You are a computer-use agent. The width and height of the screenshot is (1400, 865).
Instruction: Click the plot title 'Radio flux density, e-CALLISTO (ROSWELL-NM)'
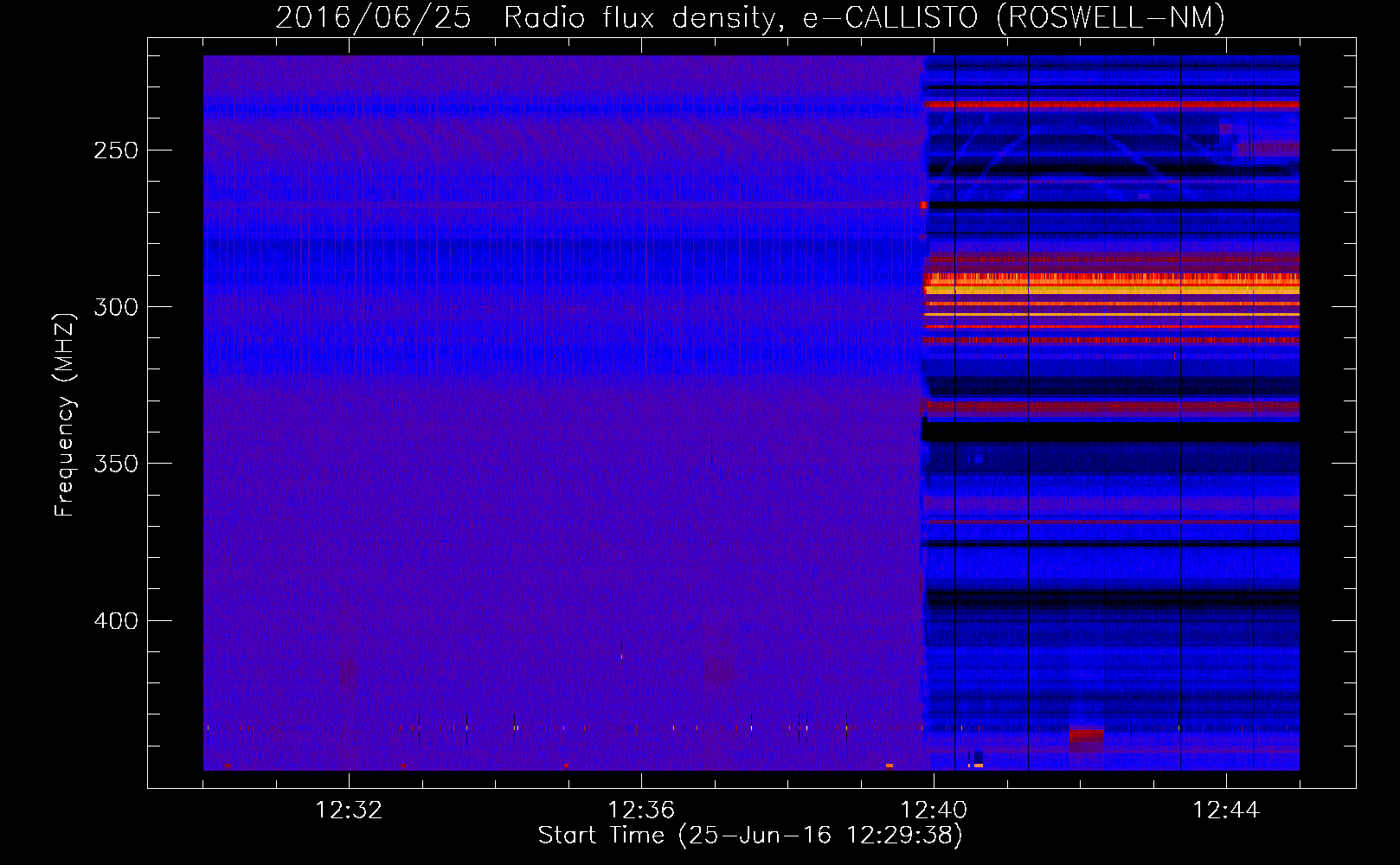pyautogui.click(x=864, y=17)
